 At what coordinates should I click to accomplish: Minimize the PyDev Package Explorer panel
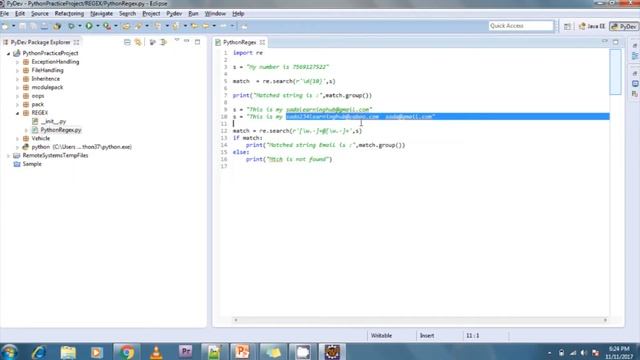point(187,41)
